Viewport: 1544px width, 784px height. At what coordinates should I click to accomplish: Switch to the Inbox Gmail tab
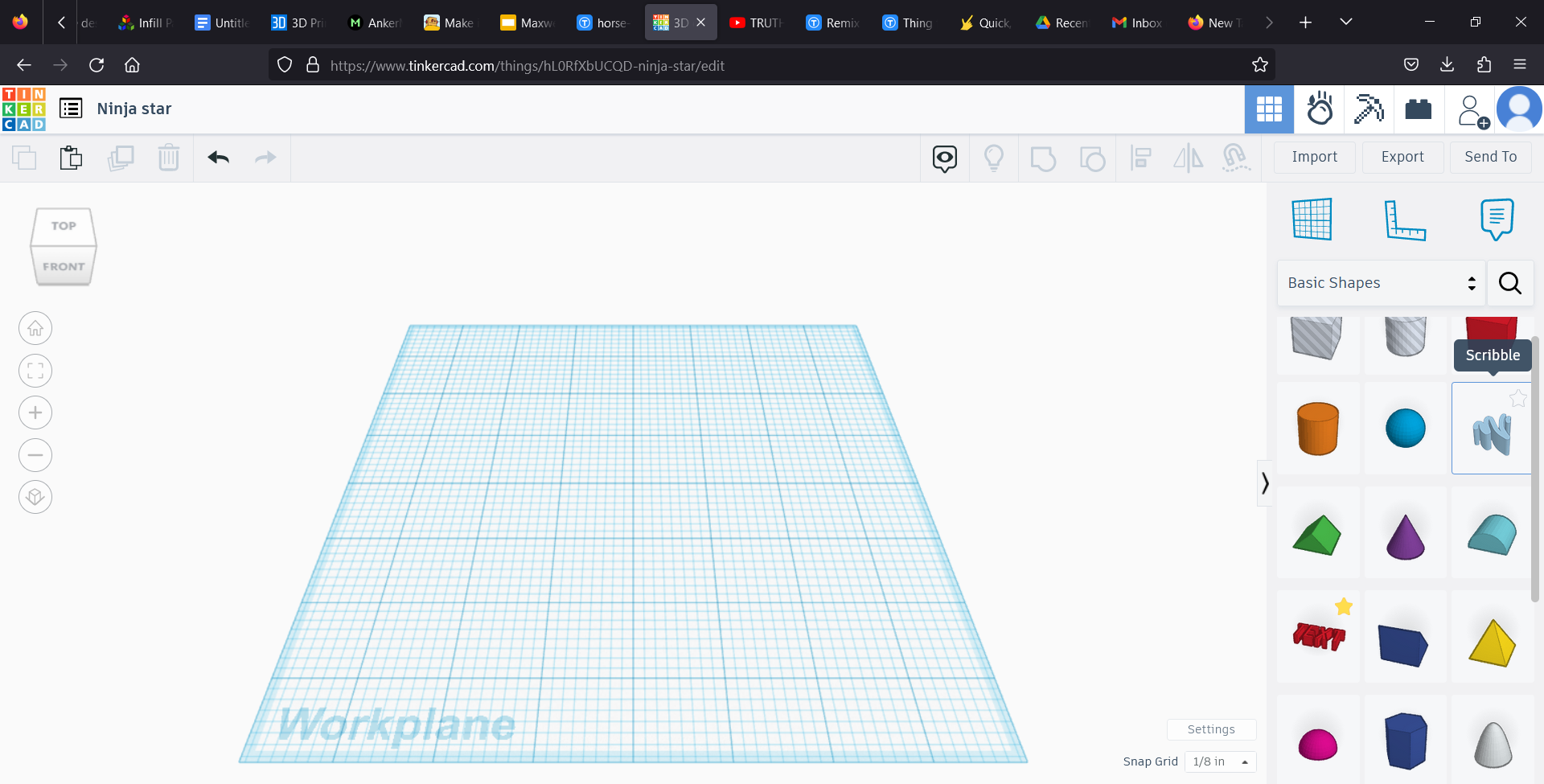1137,23
